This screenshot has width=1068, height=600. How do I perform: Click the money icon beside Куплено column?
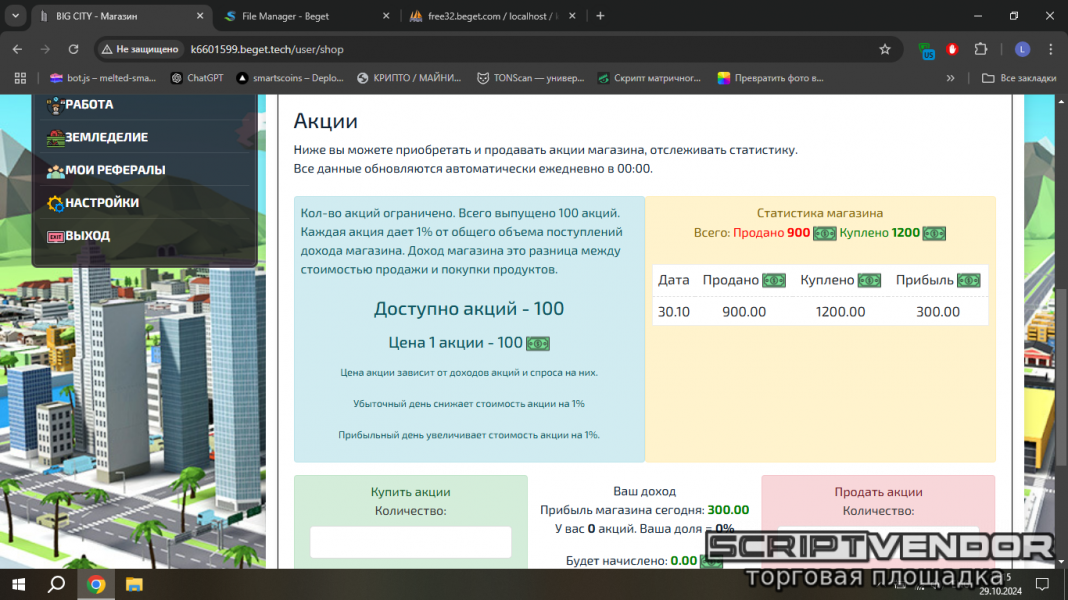pos(869,280)
